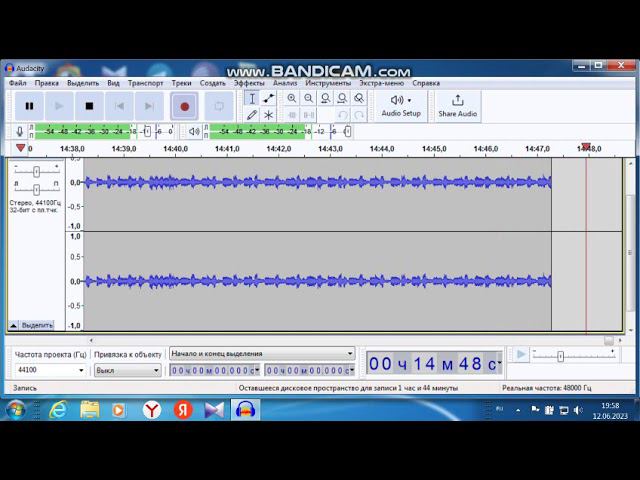Open the Справка menu

coord(426,83)
